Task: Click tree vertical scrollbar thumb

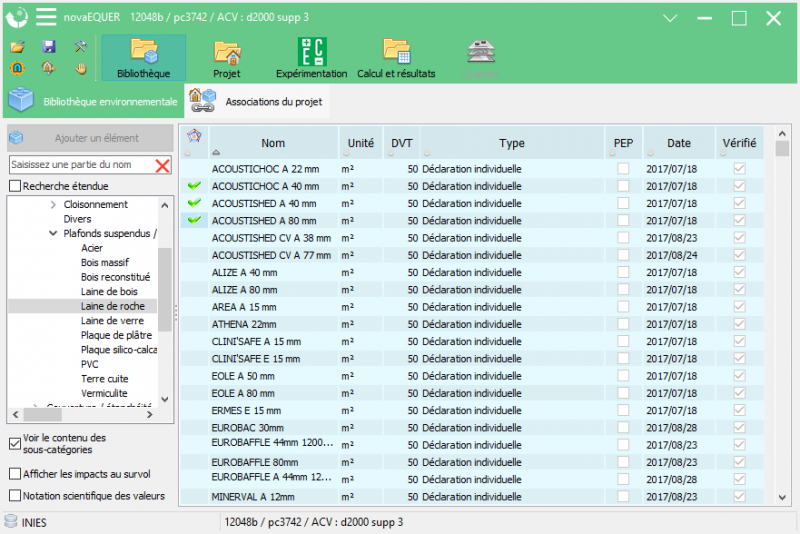Action: [165, 289]
